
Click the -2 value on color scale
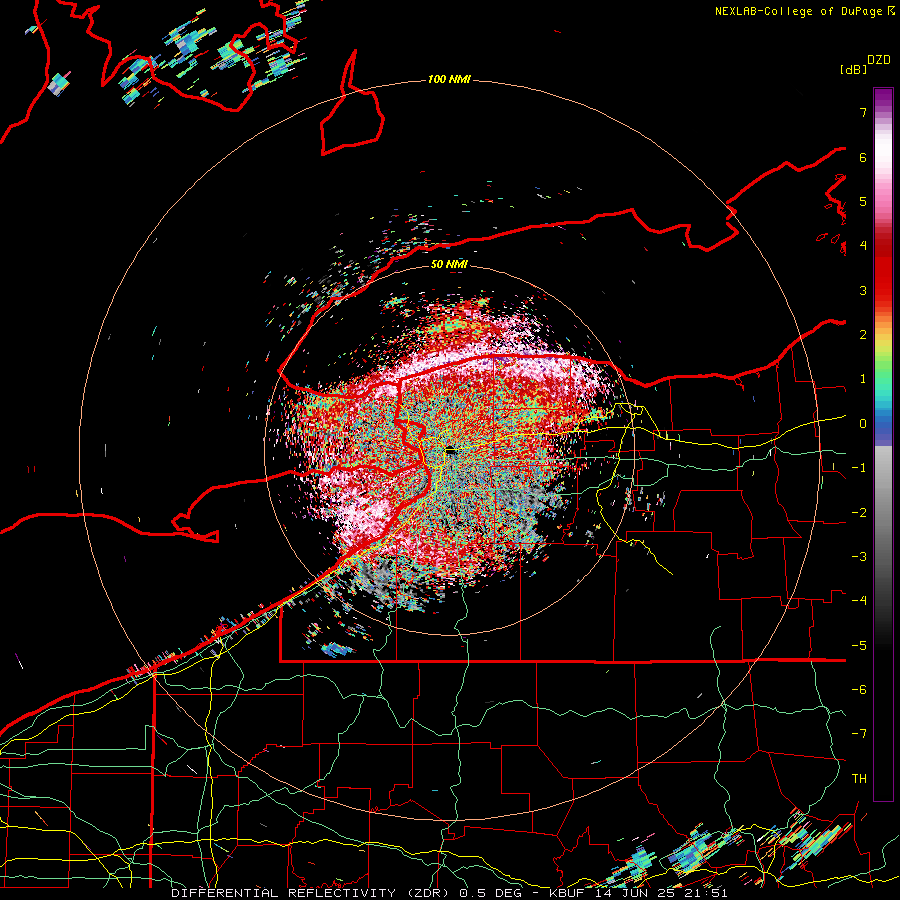pyautogui.click(x=859, y=513)
